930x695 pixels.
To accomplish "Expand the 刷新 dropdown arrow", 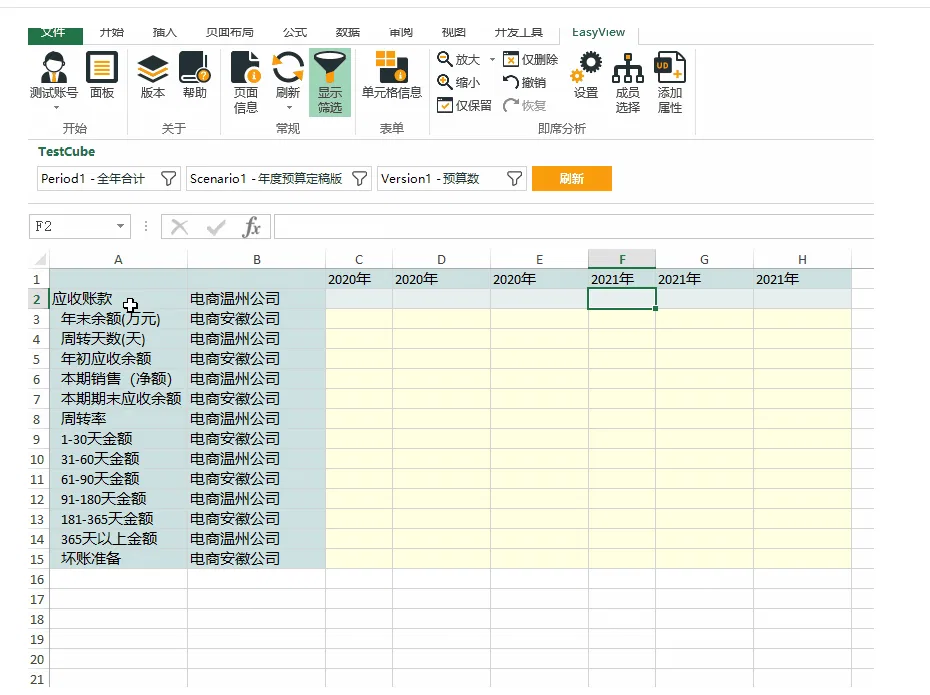I will 289,107.
